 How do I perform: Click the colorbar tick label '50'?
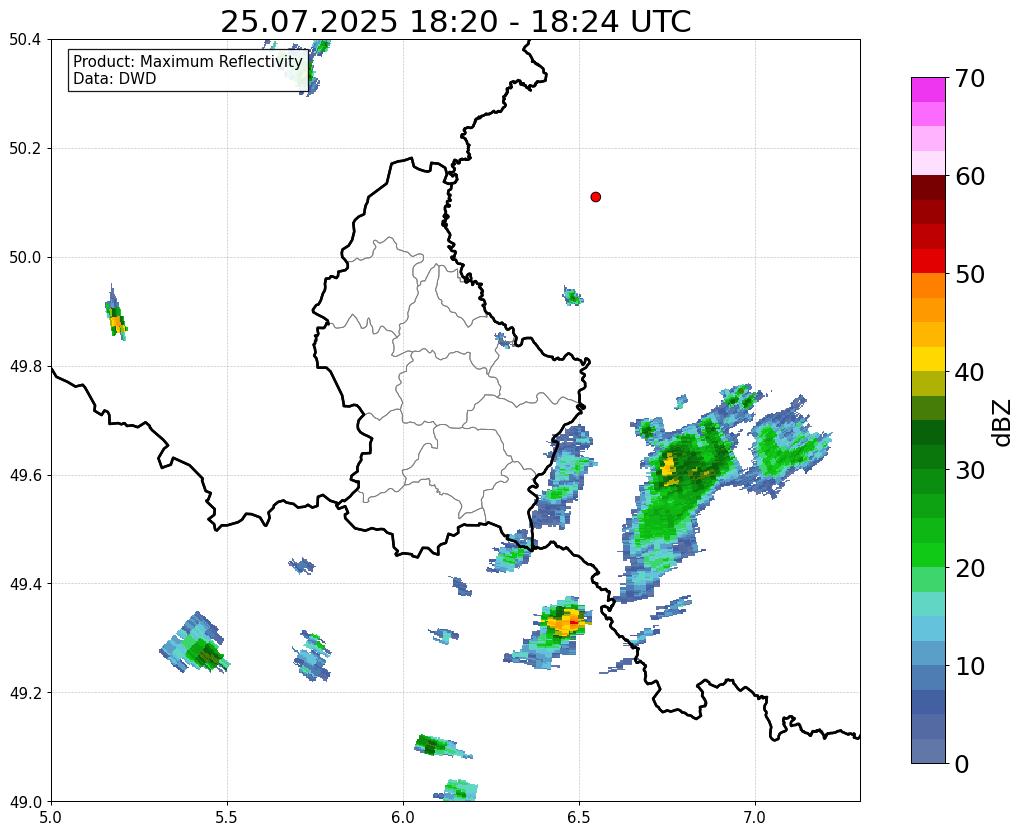click(970, 274)
